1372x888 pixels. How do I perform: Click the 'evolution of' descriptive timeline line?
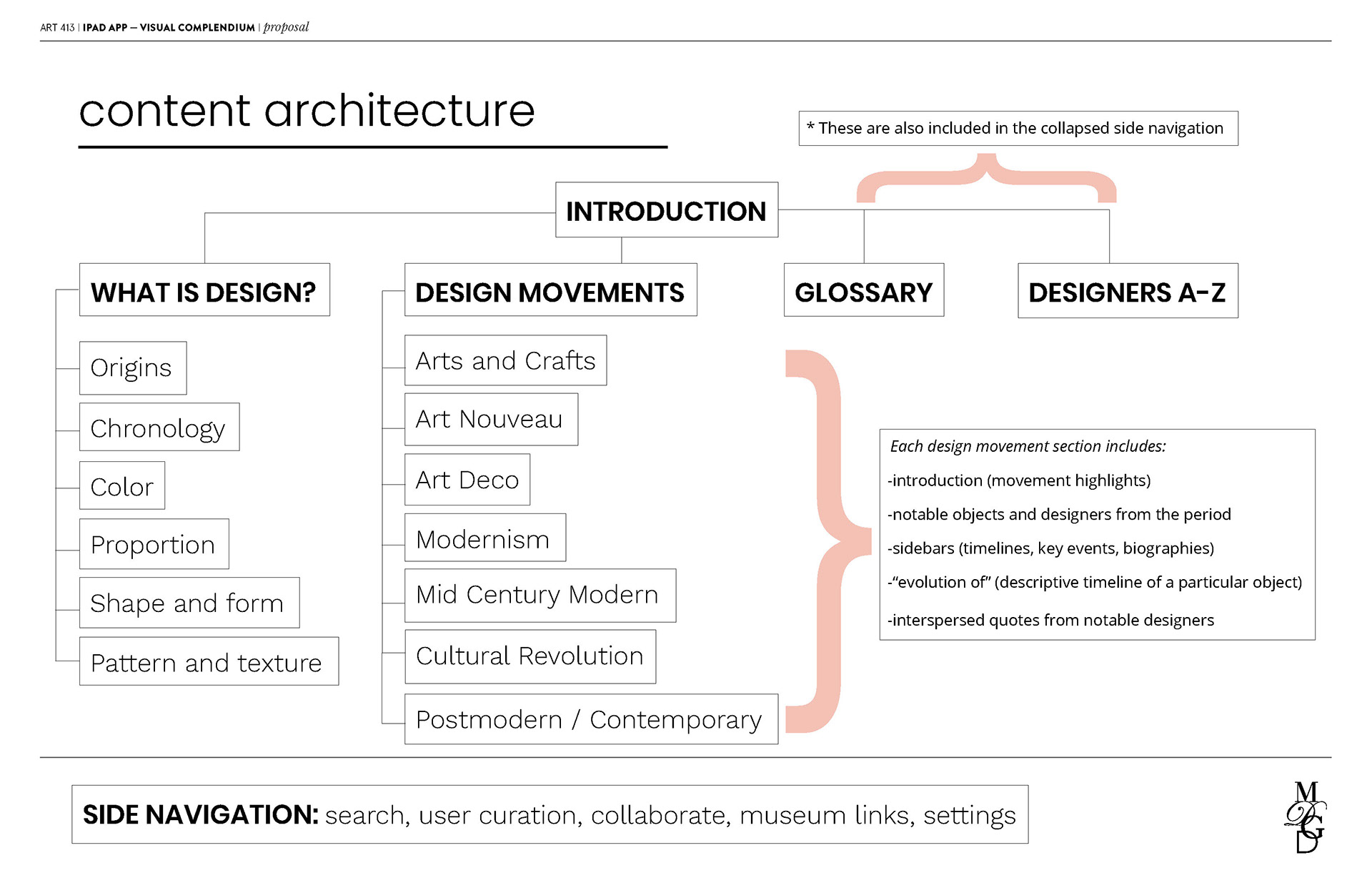pos(1095,582)
